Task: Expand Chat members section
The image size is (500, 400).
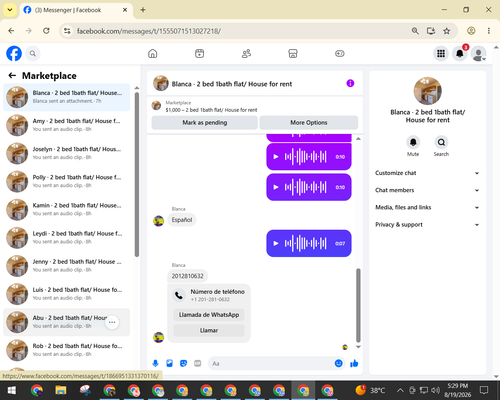Action: tap(427, 190)
